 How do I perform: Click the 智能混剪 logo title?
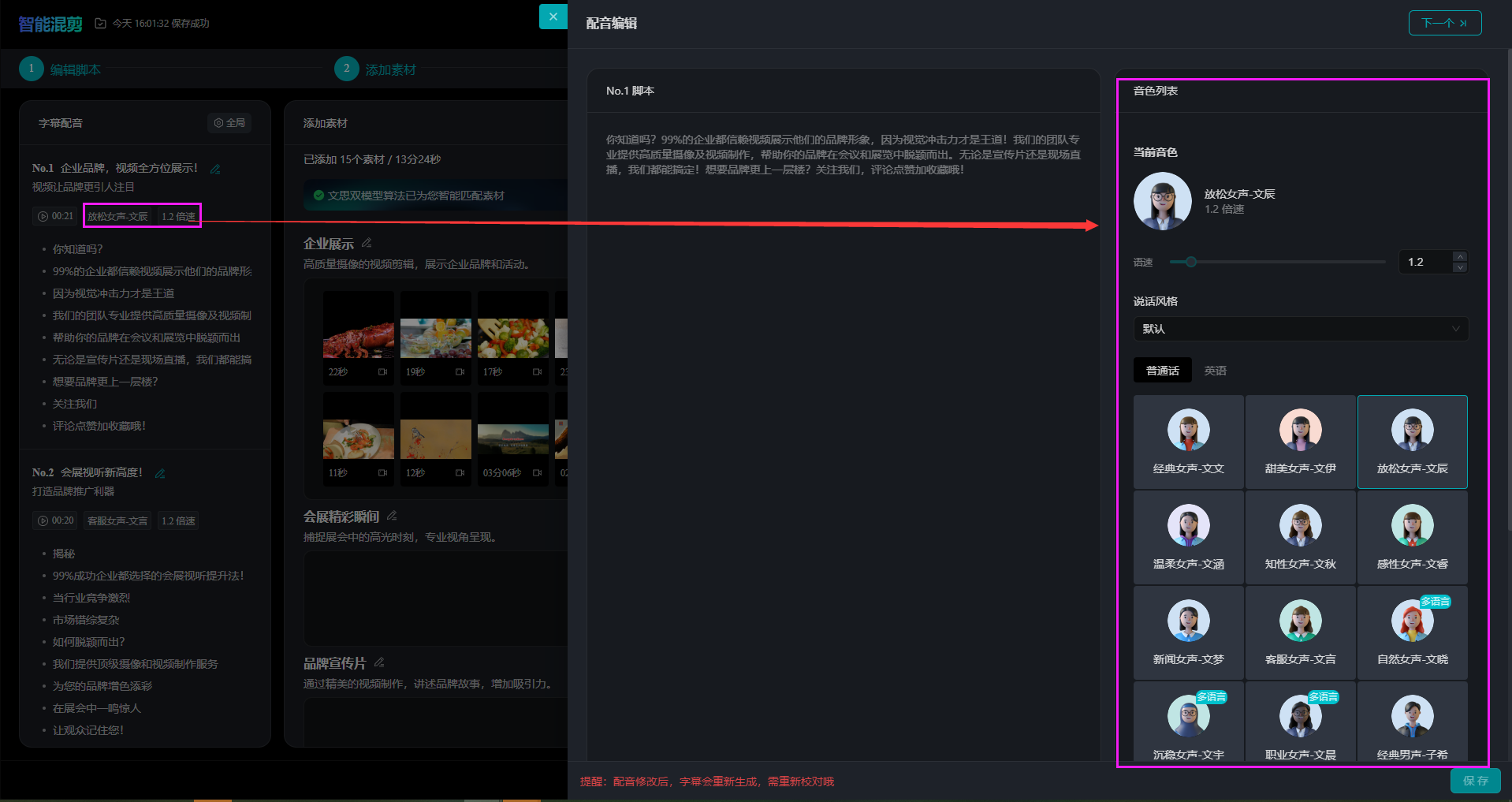click(x=50, y=24)
